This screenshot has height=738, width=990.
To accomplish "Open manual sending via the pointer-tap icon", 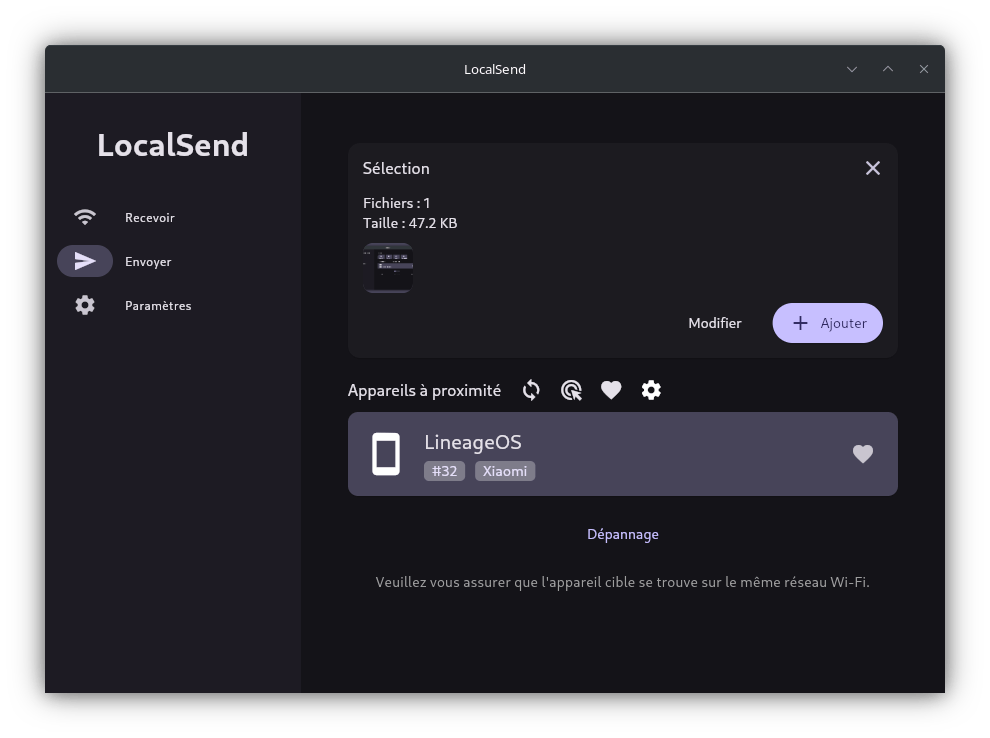I will [x=571, y=390].
